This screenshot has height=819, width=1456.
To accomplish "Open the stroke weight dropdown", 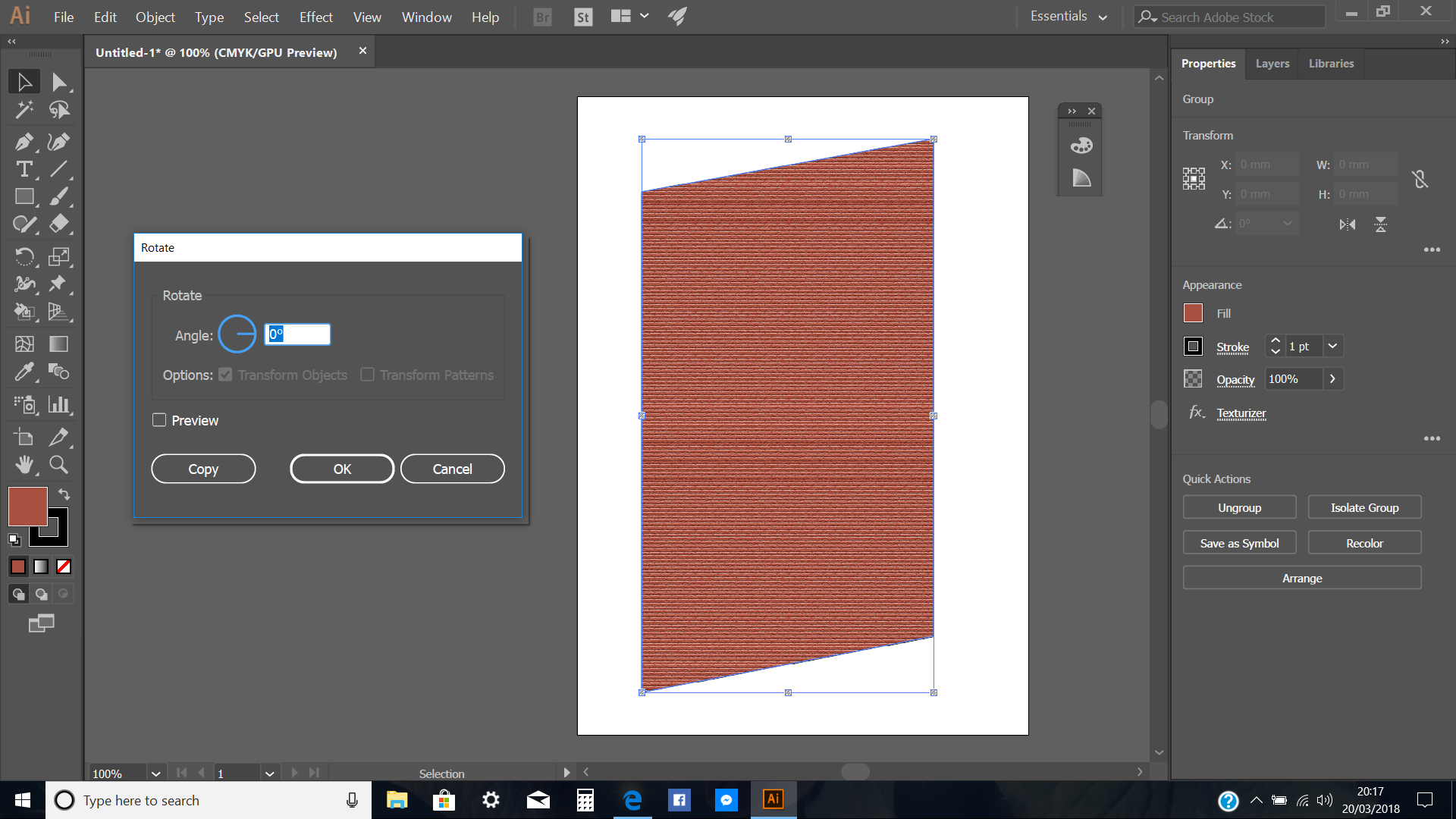I will [x=1332, y=346].
